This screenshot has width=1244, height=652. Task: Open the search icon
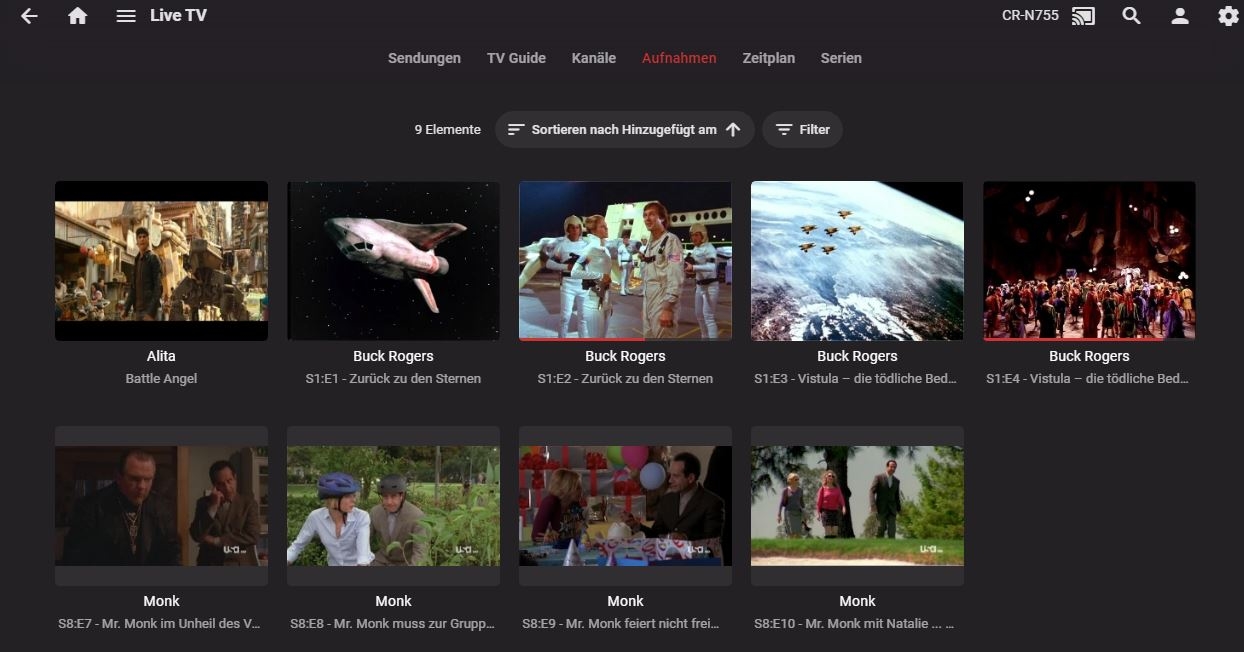(x=1131, y=16)
